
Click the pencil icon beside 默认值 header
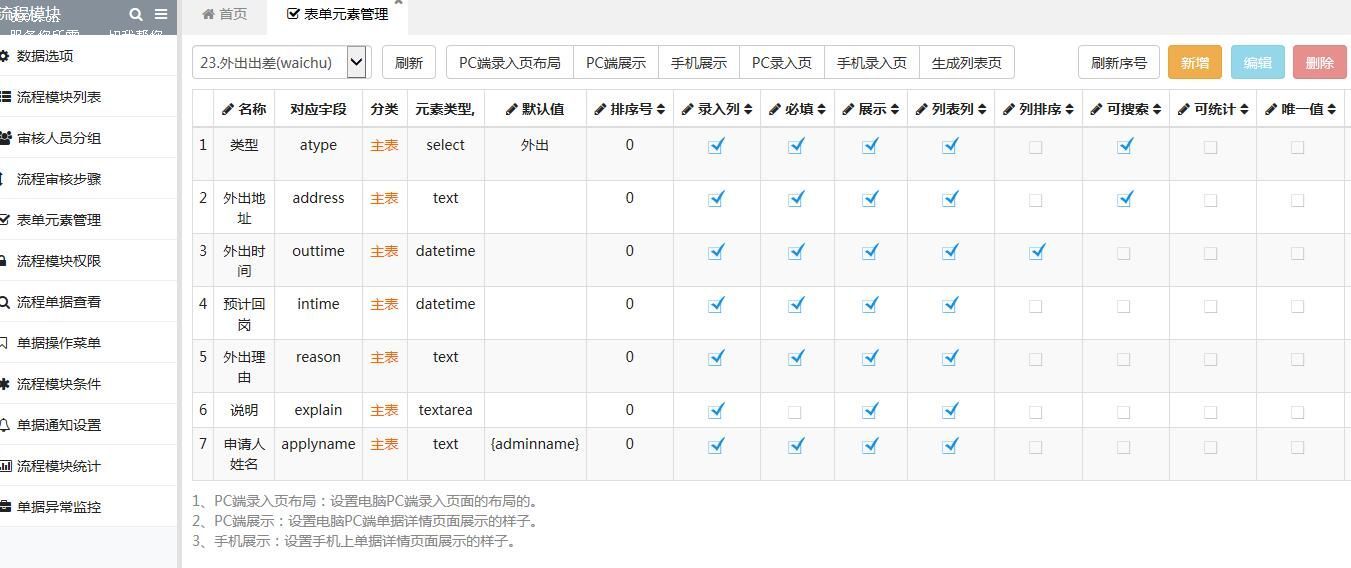(512, 109)
